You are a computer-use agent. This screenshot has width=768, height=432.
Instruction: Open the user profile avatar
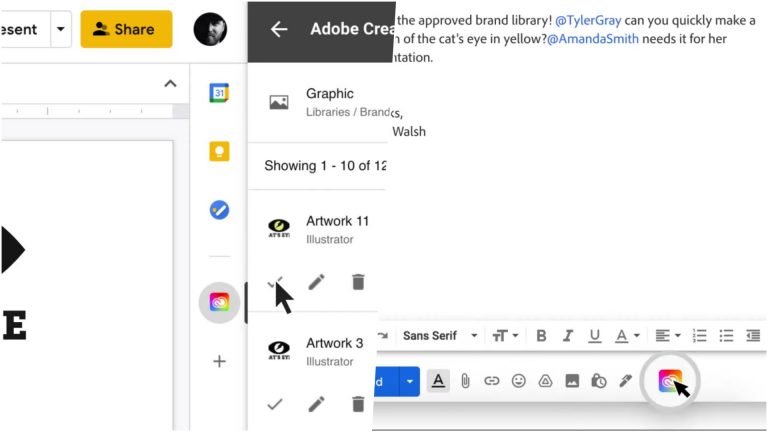click(x=210, y=29)
